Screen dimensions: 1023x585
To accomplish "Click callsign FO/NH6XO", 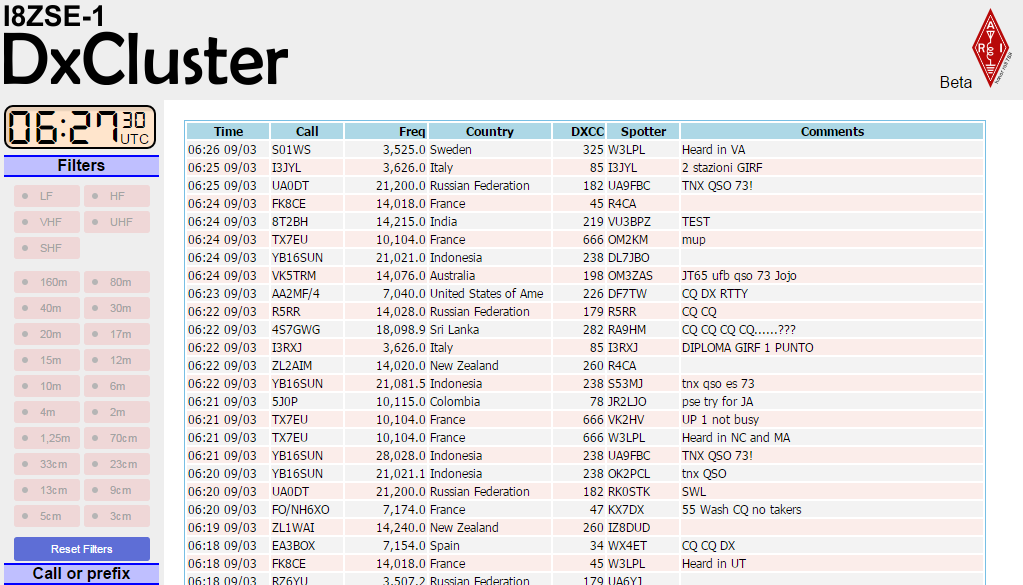I will [x=300, y=510].
